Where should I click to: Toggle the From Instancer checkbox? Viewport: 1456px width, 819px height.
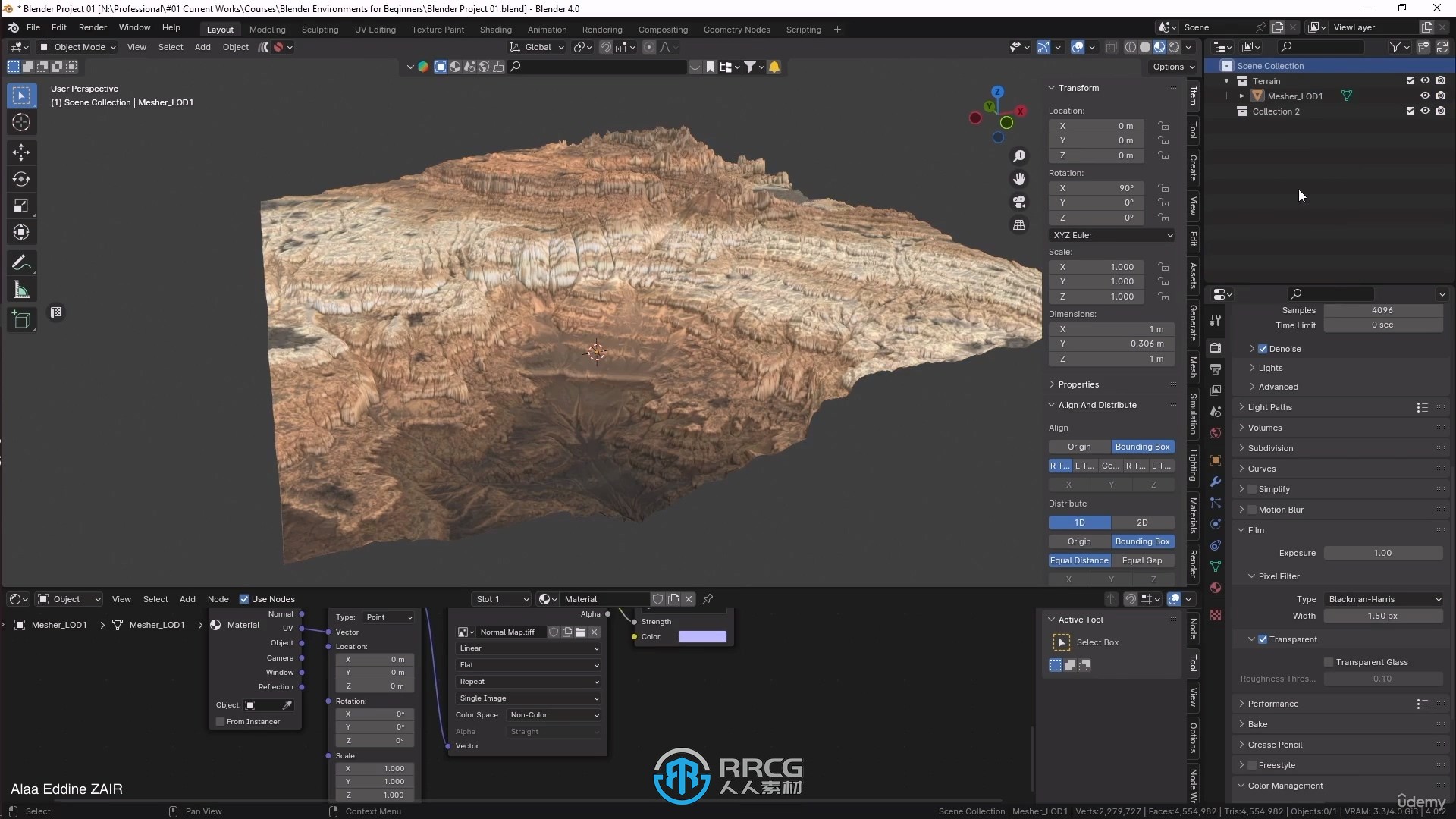(221, 722)
